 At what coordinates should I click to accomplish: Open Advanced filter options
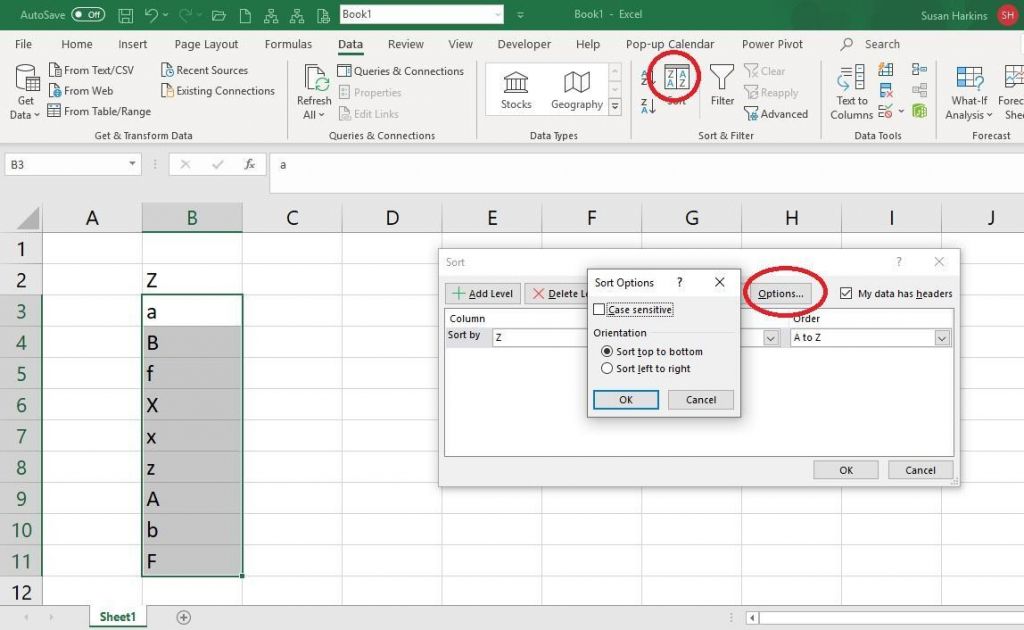pyautogui.click(x=777, y=113)
